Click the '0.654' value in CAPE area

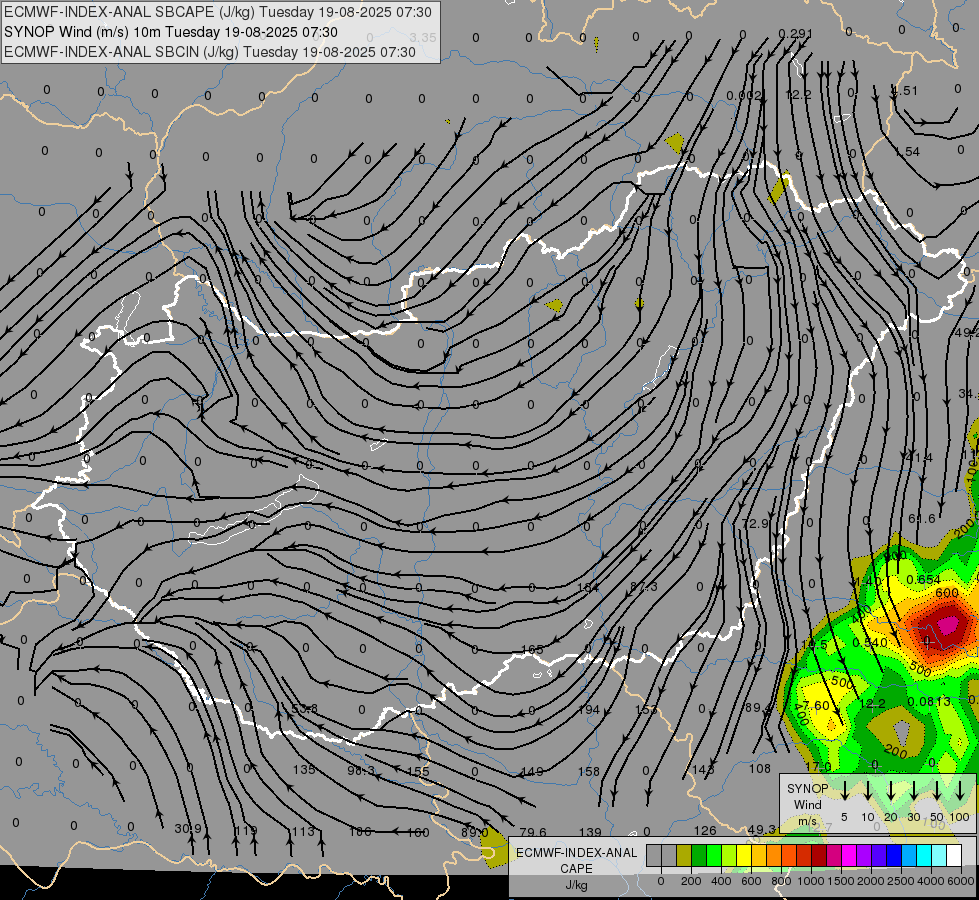923,580
